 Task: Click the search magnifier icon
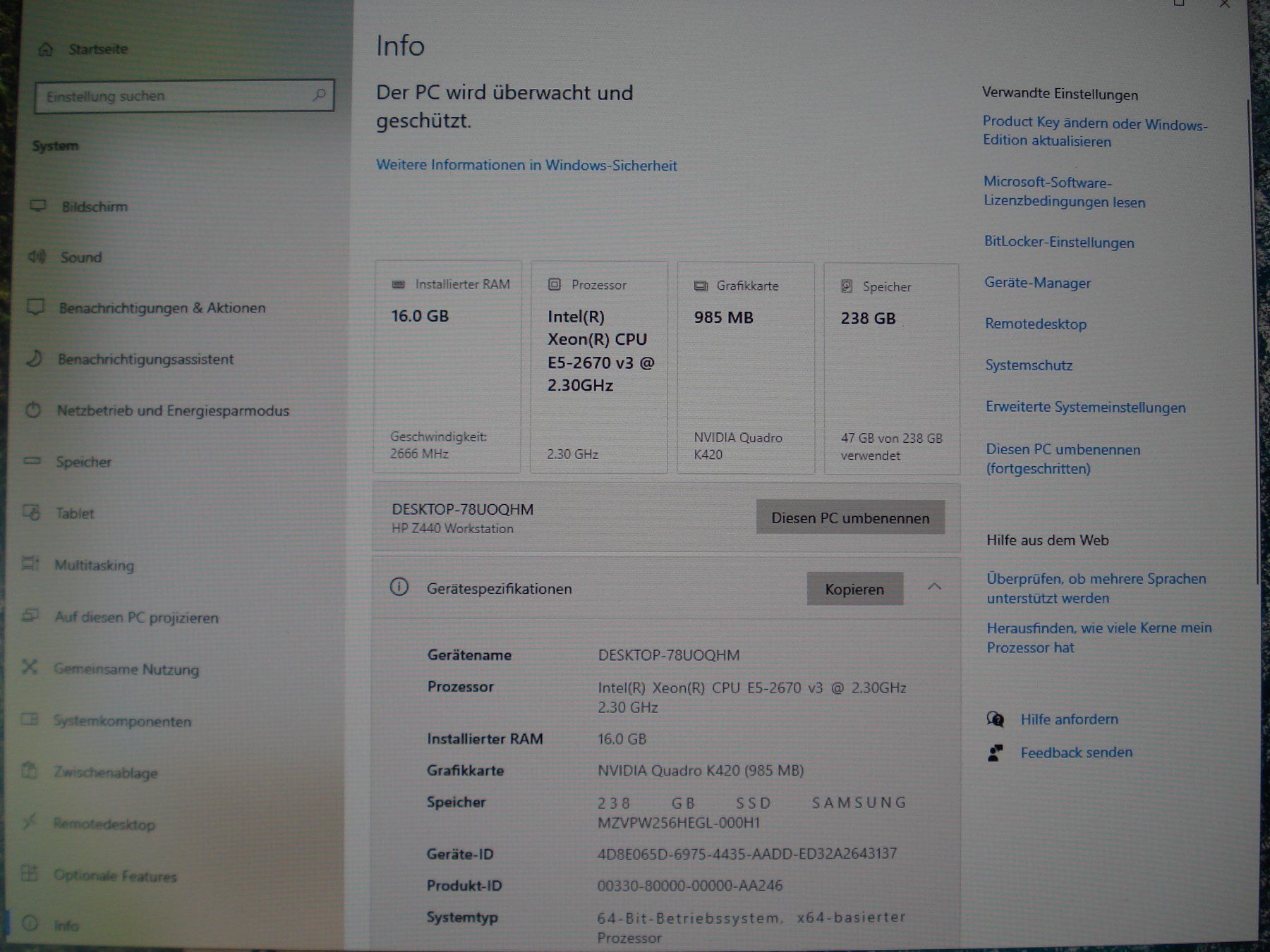[319, 94]
